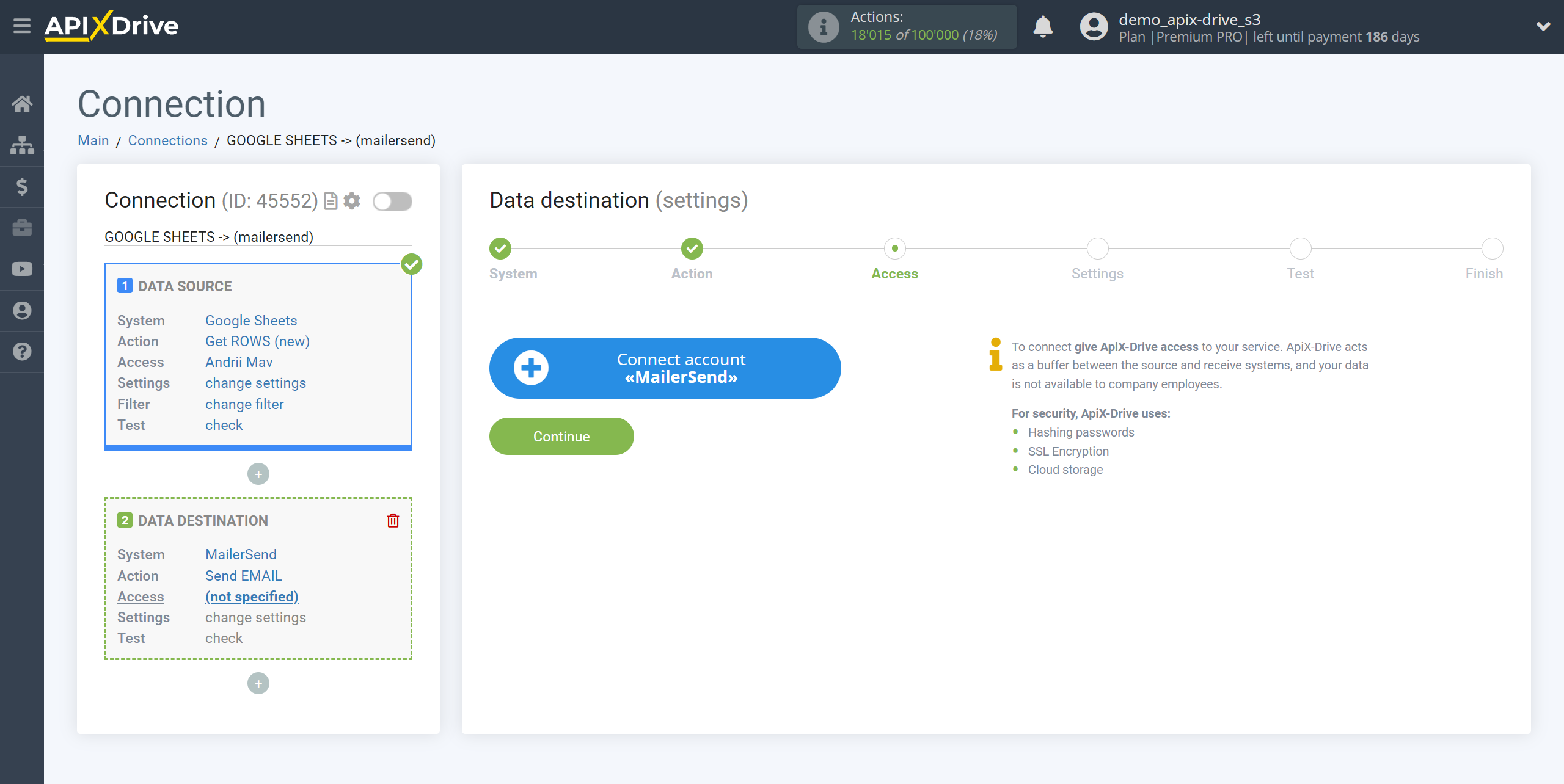Click change settings link for Google Sheets
The height and width of the screenshot is (784, 1564).
(x=254, y=383)
